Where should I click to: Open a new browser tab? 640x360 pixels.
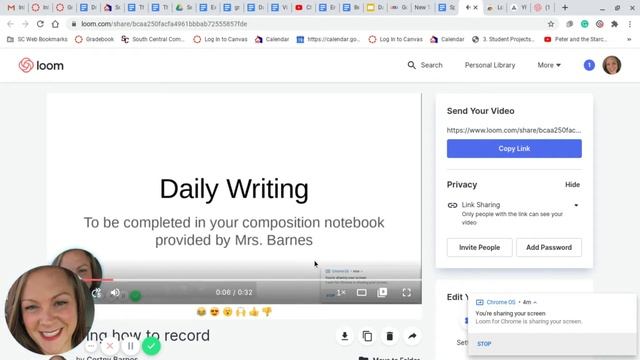click(x=564, y=7)
